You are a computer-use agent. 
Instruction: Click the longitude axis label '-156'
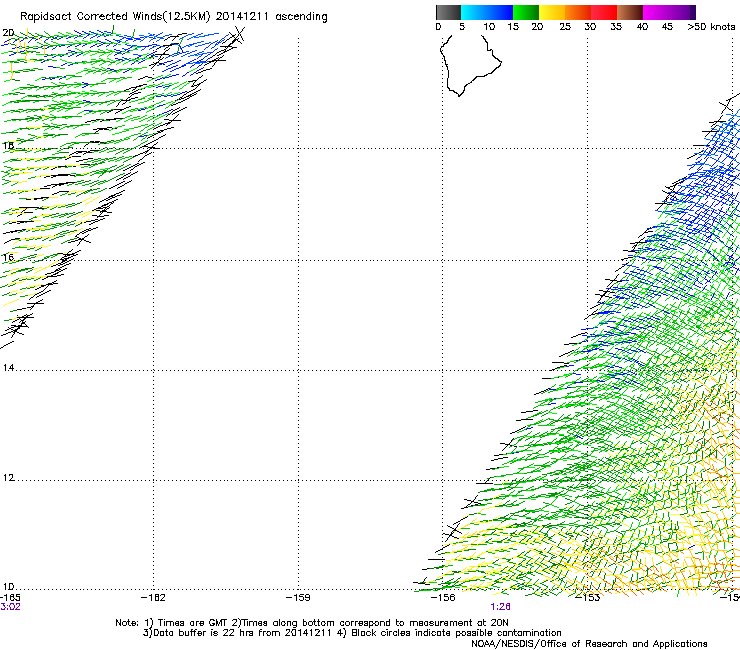coord(443,598)
